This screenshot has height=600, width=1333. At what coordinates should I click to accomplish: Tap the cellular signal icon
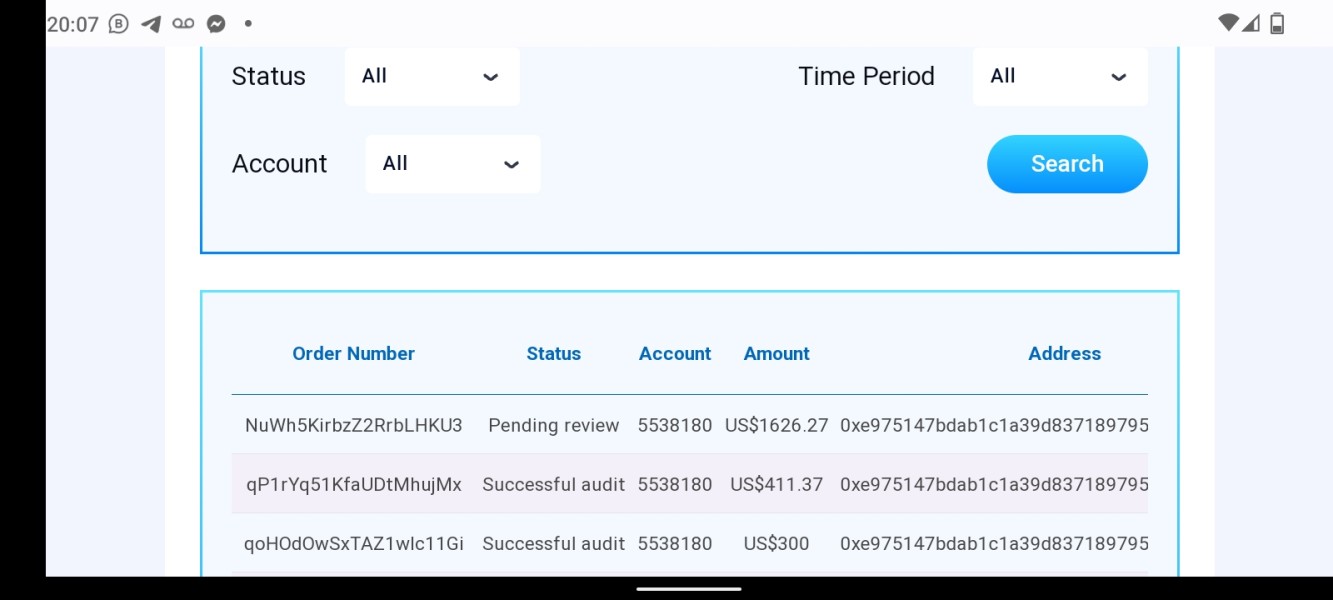(x=1251, y=23)
